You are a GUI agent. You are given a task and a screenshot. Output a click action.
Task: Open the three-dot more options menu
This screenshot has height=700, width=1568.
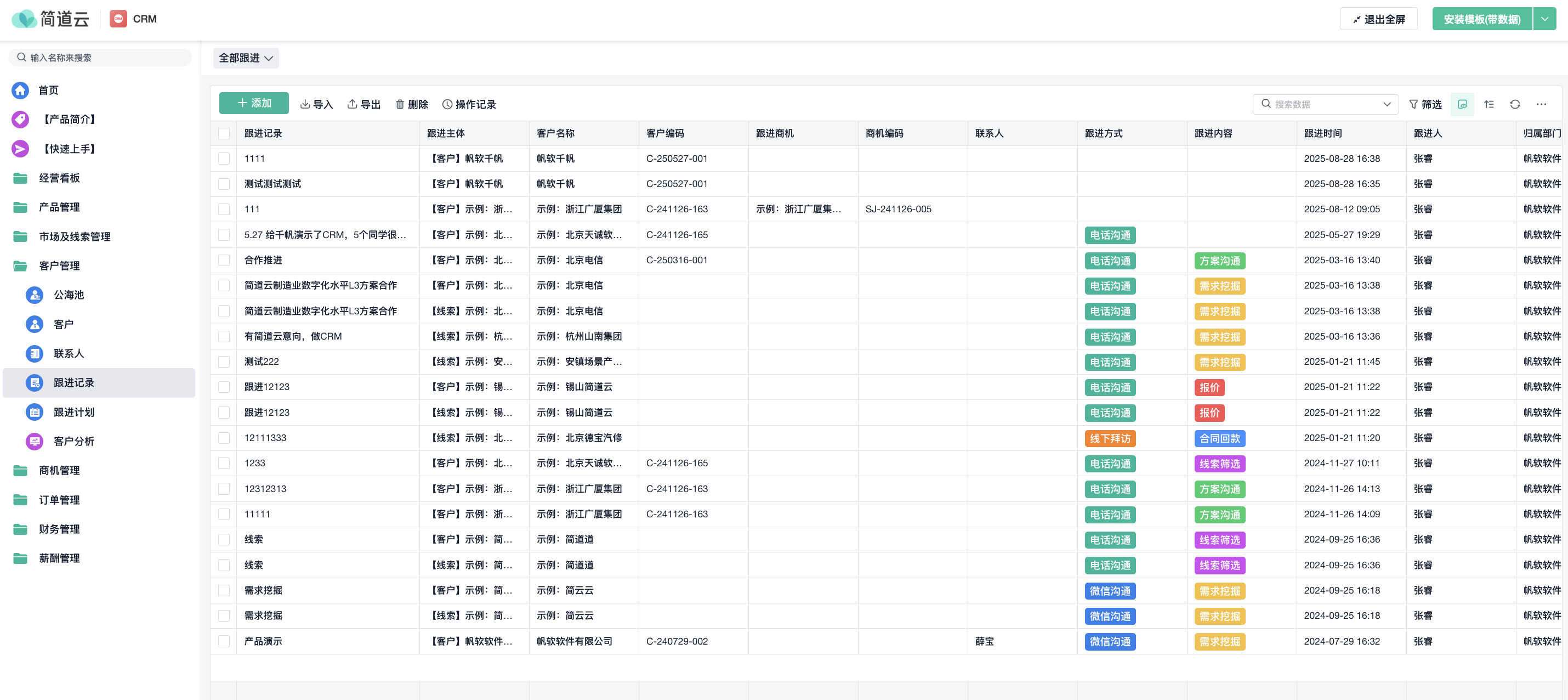(1541, 104)
